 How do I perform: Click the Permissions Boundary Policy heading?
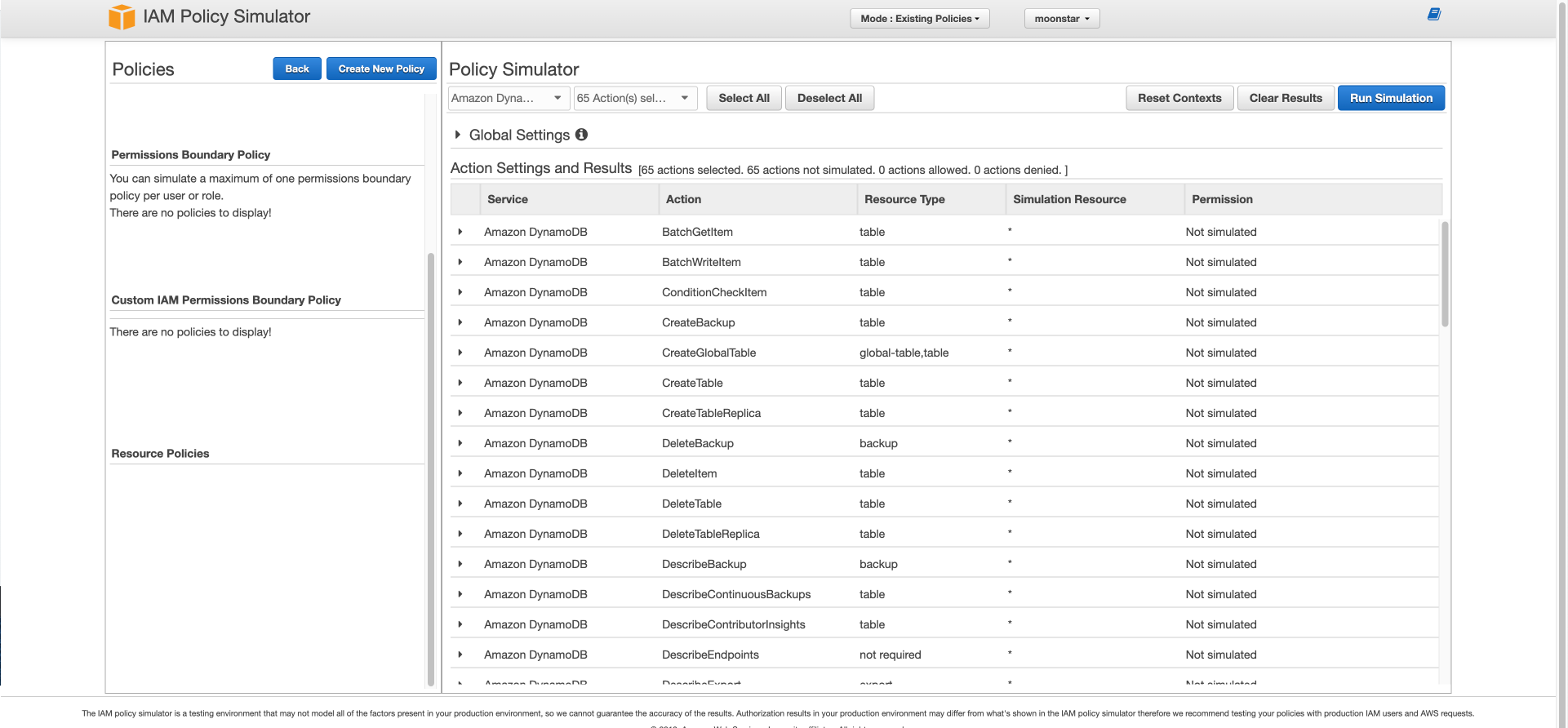coord(191,155)
